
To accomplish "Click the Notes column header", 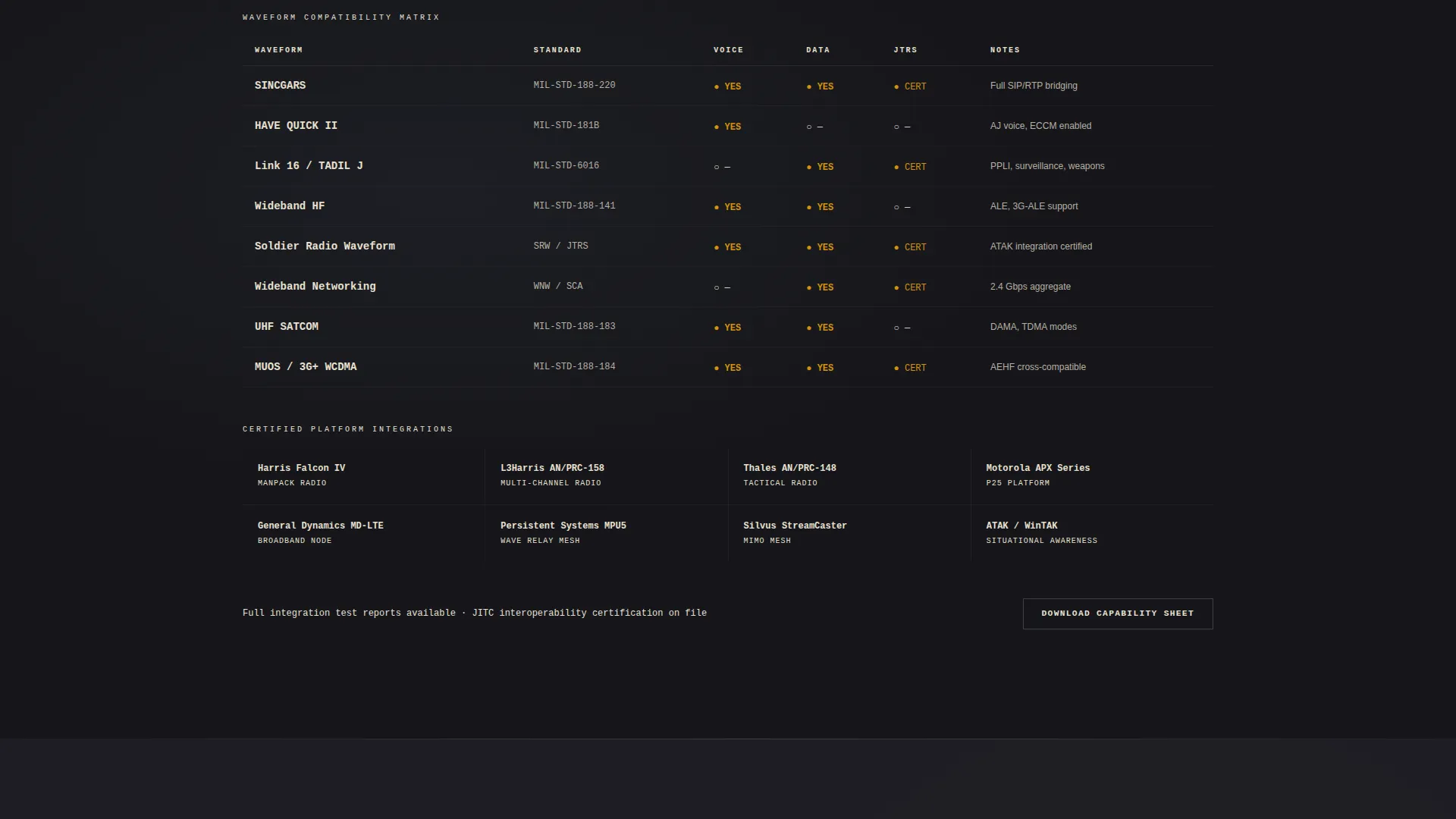I will coord(1005,50).
